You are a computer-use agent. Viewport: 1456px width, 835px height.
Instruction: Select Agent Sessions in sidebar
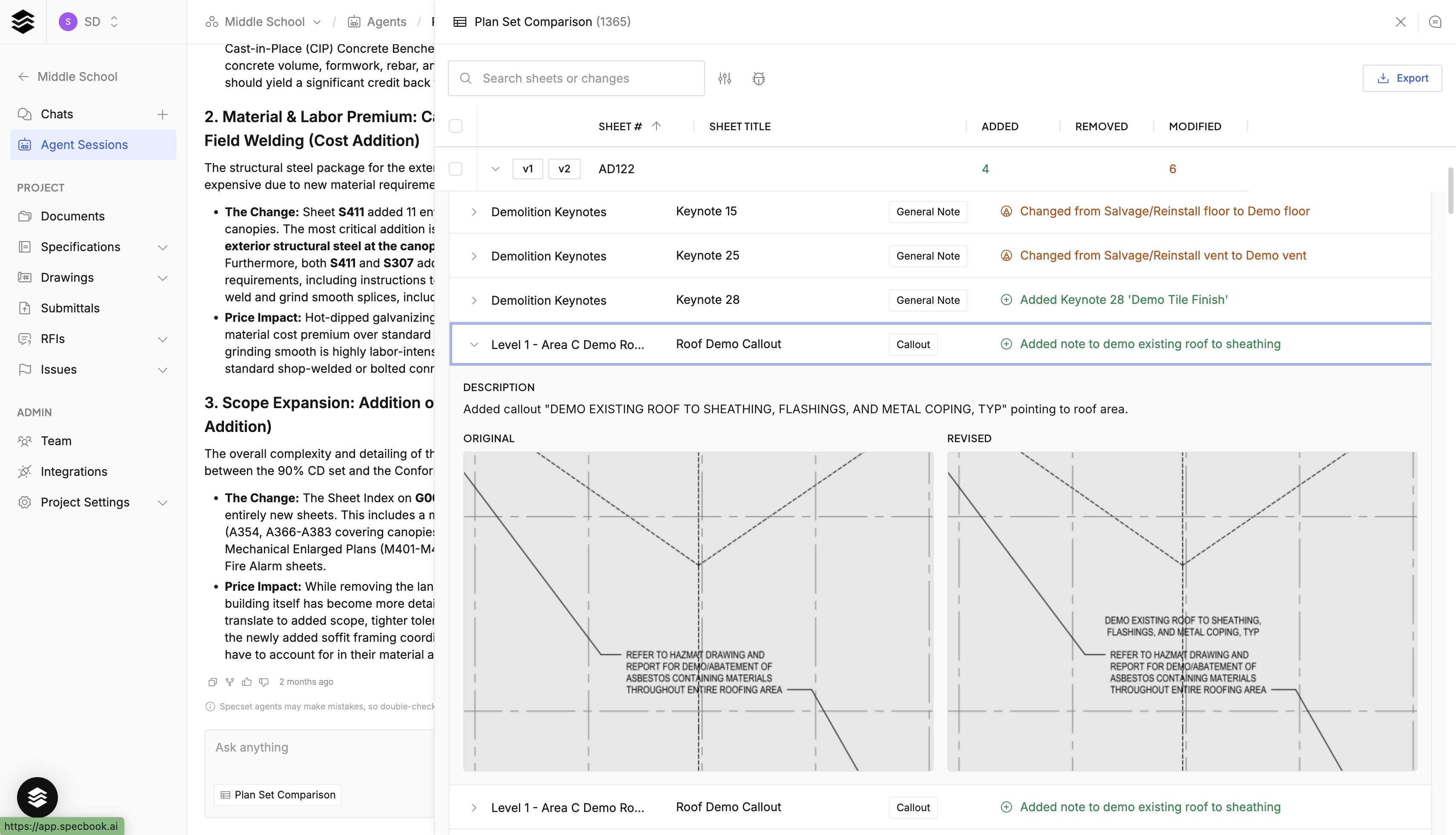click(x=93, y=145)
